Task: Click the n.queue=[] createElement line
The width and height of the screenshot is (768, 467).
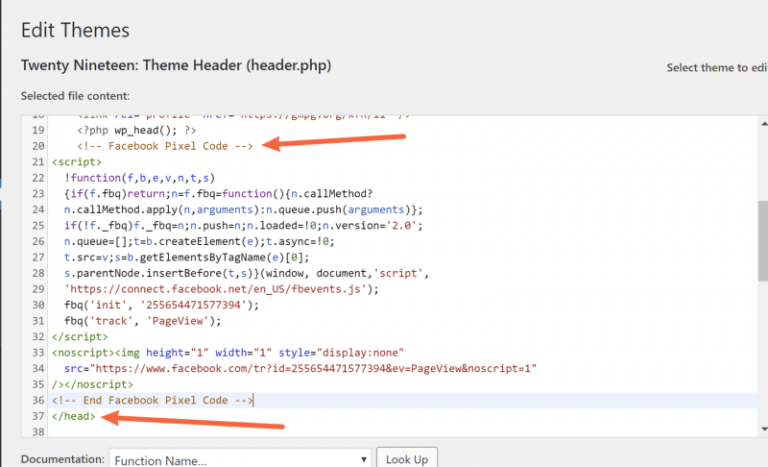Action: [199, 242]
